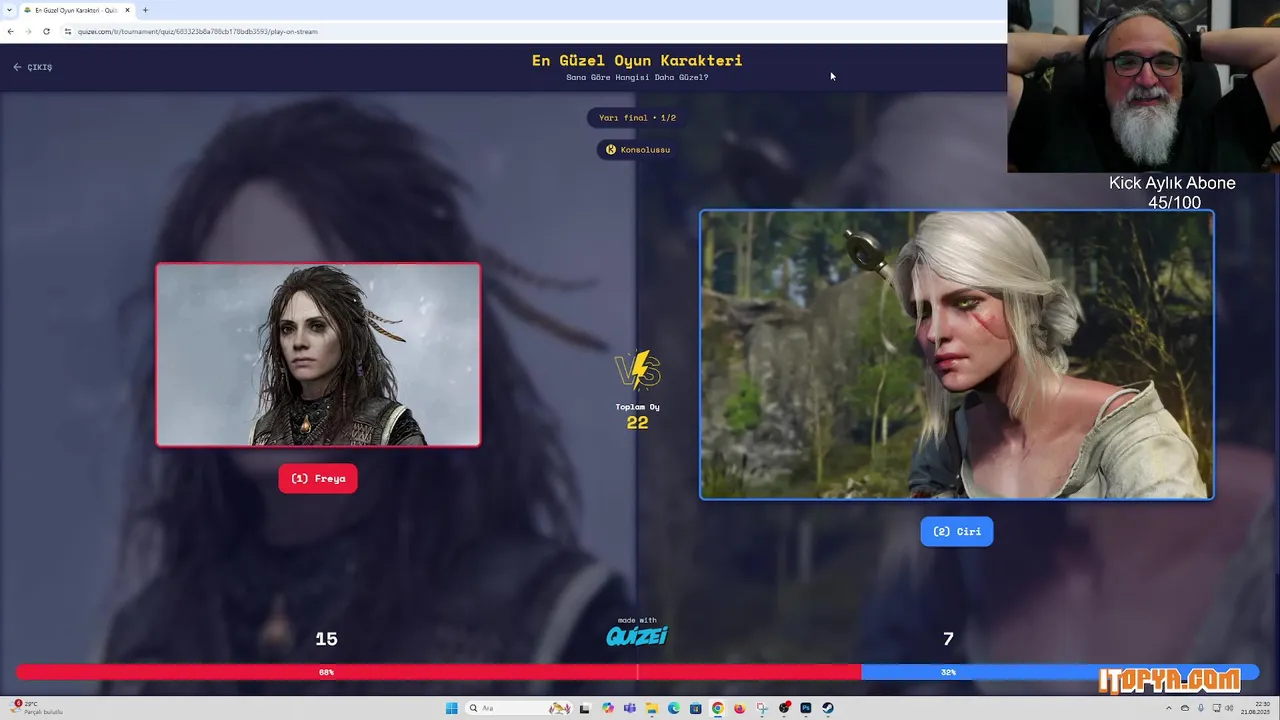
Task: Open the clock and date at 22:30
Action: click(x=1255, y=708)
